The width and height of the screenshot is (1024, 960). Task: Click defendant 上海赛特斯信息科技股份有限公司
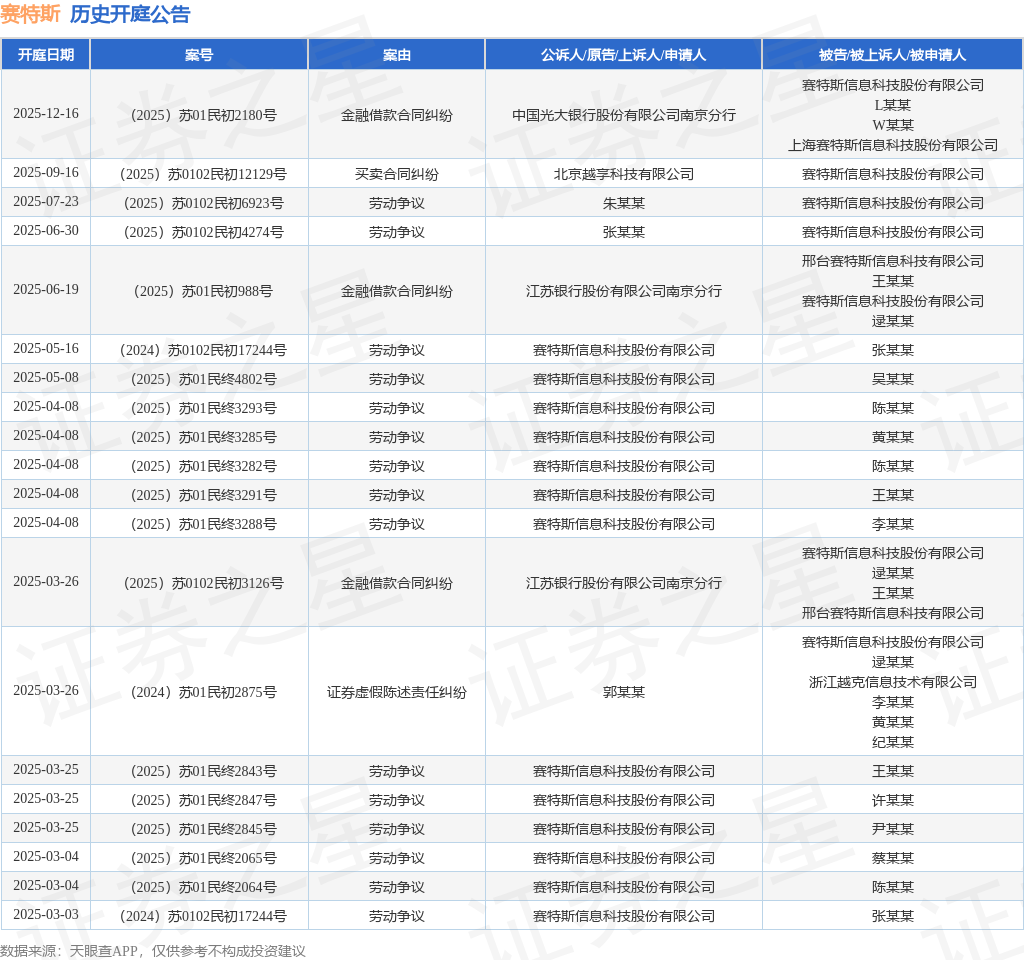pyautogui.click(x=893, y=145)
